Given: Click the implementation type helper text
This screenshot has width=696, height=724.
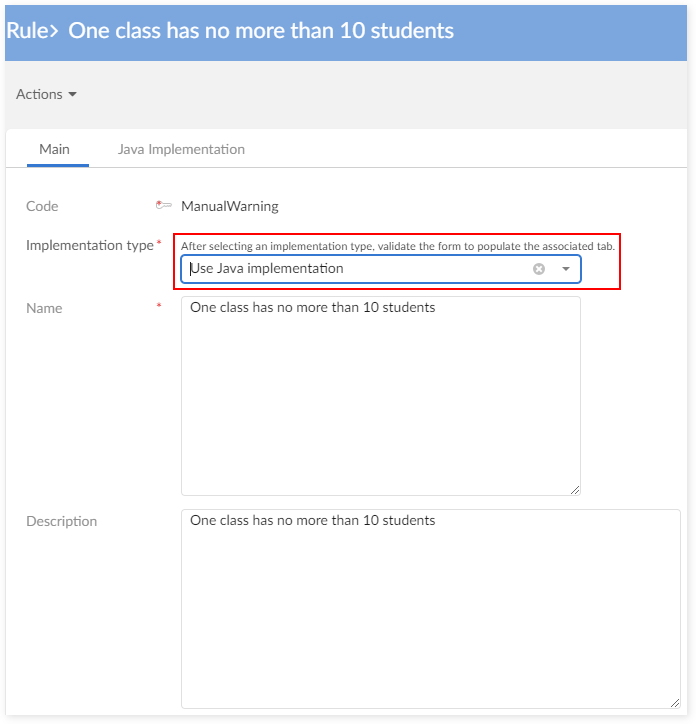Looking at the screenshot, I should click(x=398, y=245).
